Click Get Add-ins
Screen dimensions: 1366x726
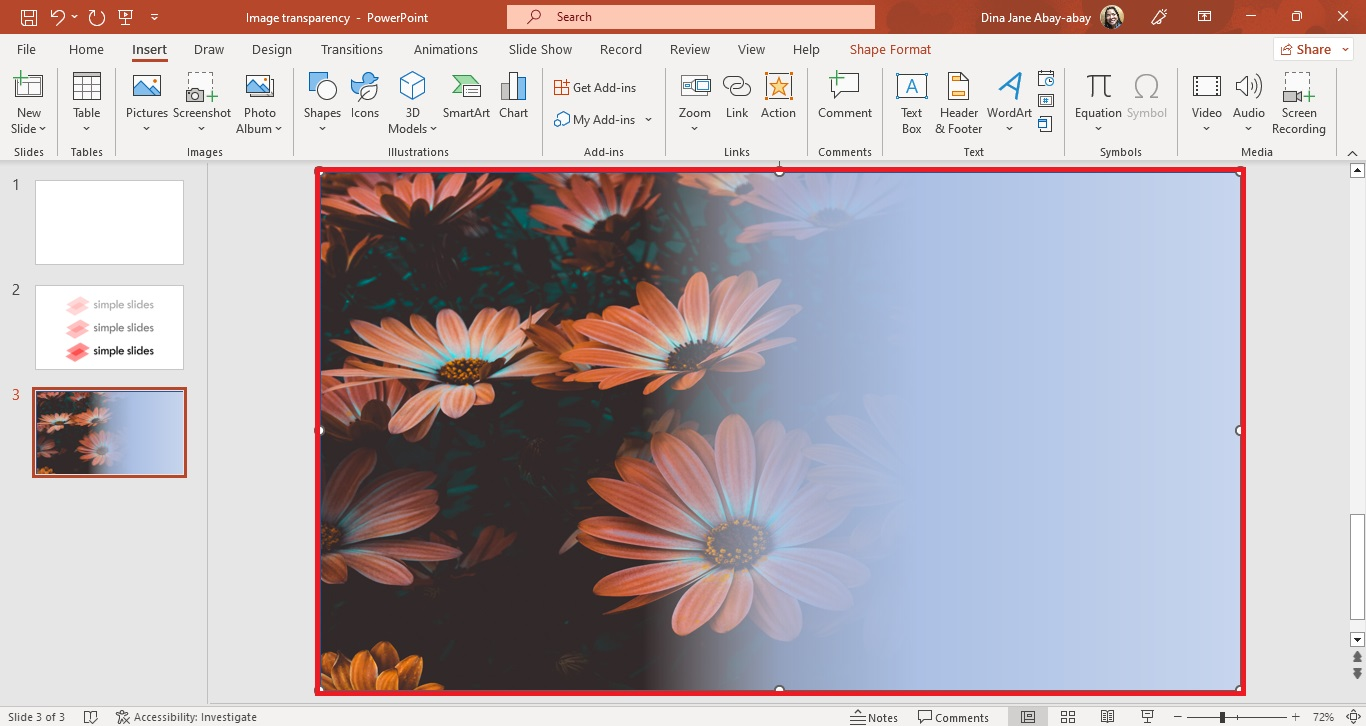tap(598, 87)
